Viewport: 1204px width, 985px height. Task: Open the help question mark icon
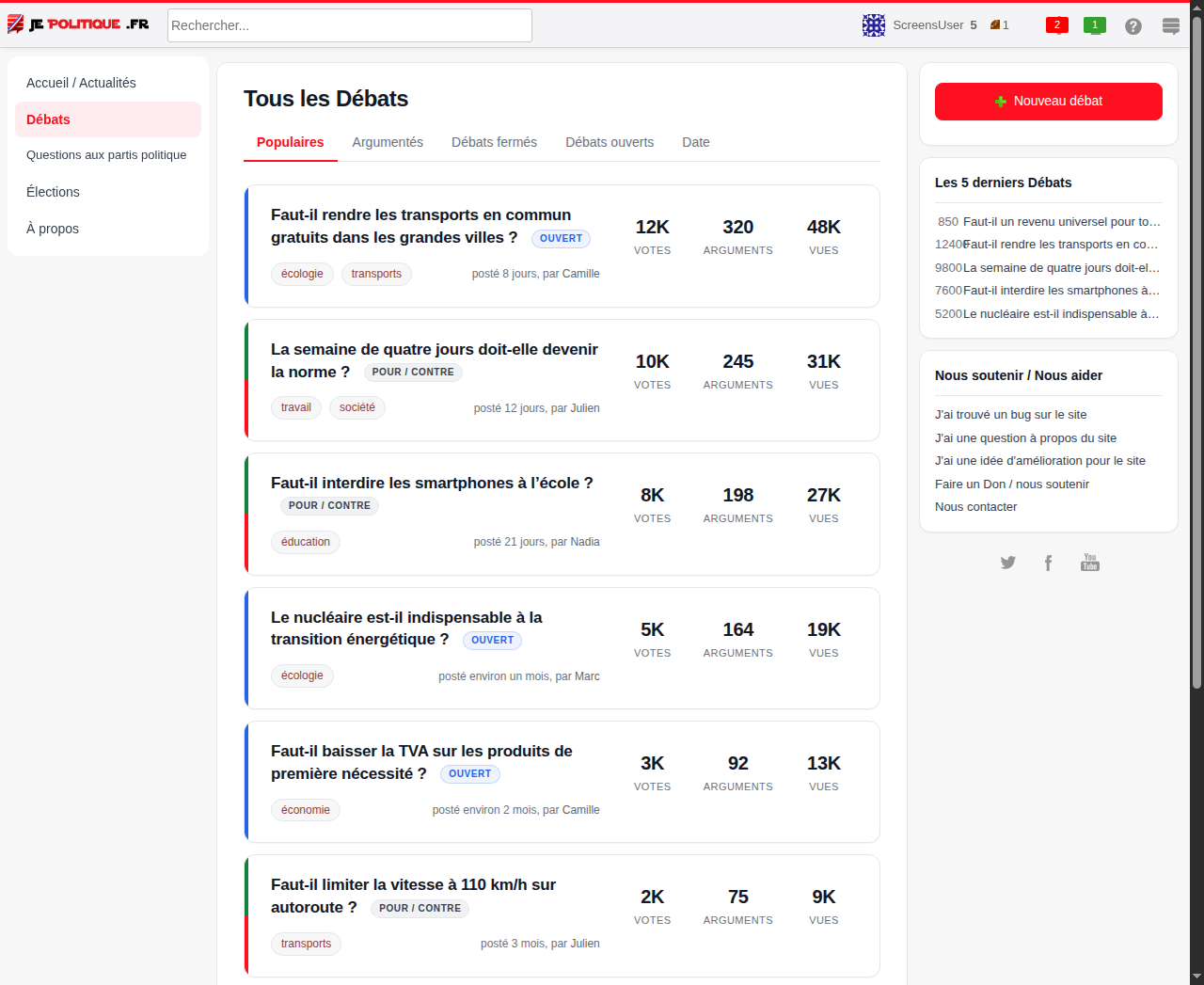pos(1133,26)
